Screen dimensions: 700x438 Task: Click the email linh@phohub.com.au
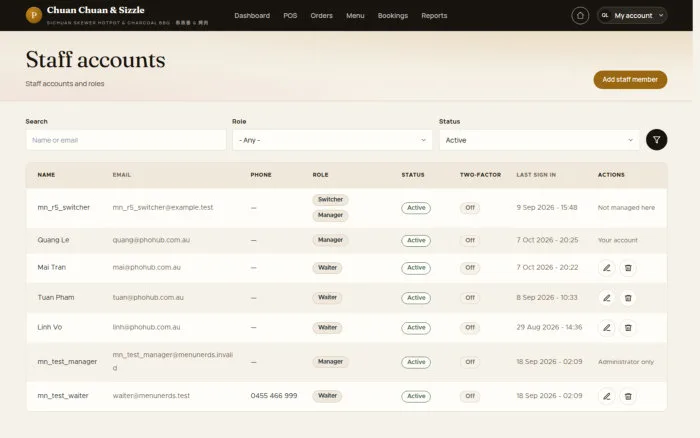pyautogui.click(x=146, y=327)
